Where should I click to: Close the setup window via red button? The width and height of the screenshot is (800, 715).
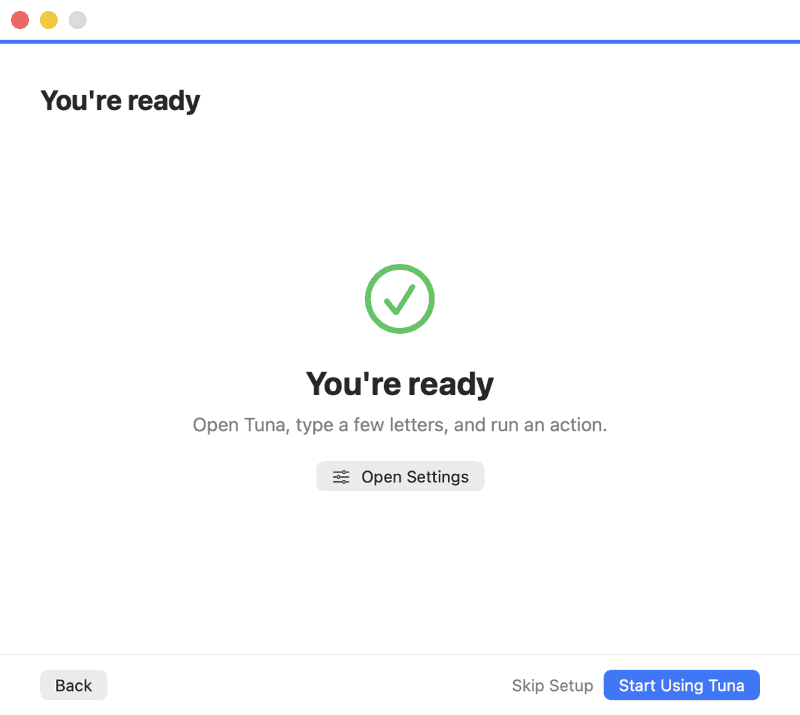(x=20, y=20)
